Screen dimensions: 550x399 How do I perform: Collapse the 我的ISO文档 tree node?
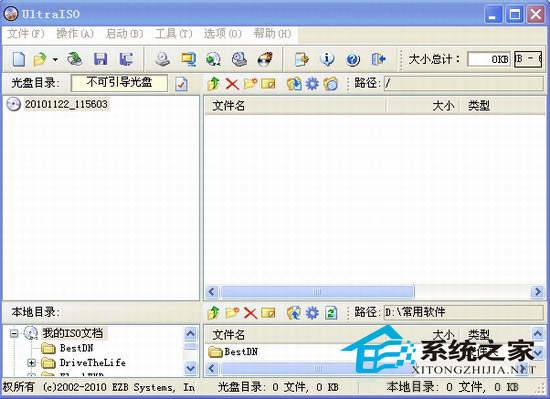click(14, 333)
